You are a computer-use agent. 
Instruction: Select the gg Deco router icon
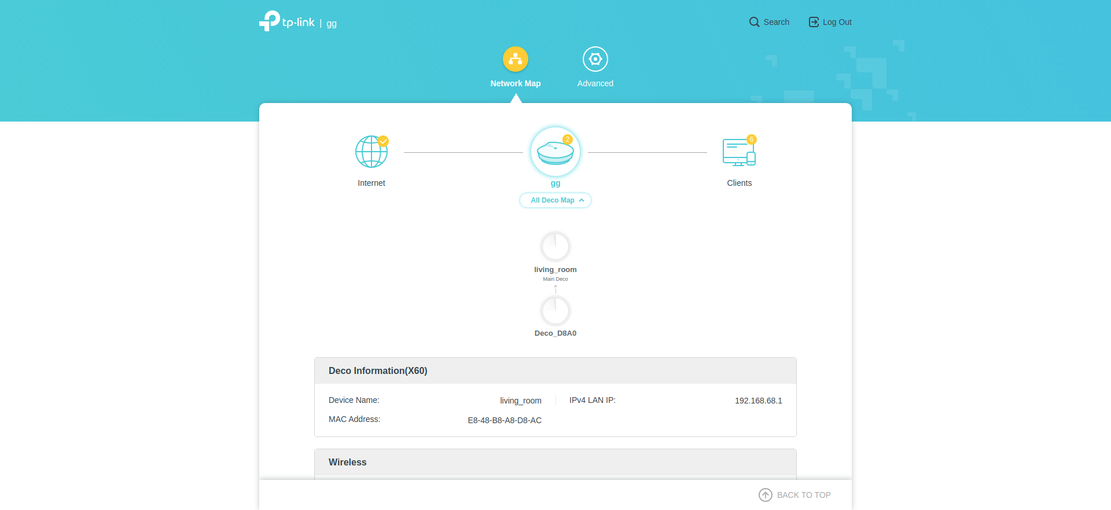[x=555, y=152]
